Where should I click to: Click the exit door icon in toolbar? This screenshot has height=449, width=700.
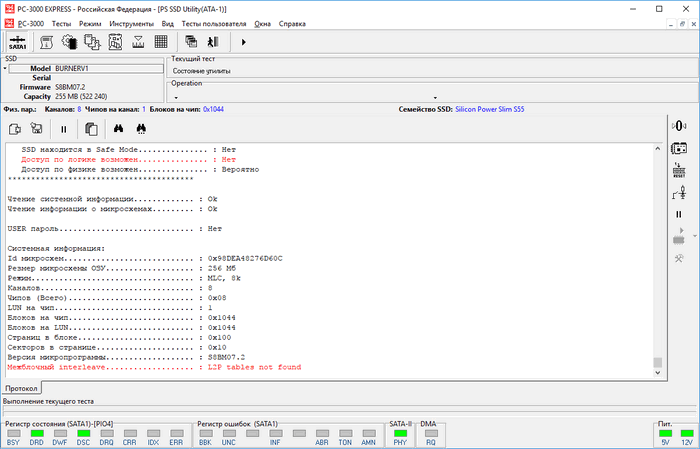[x=213, y=42]
